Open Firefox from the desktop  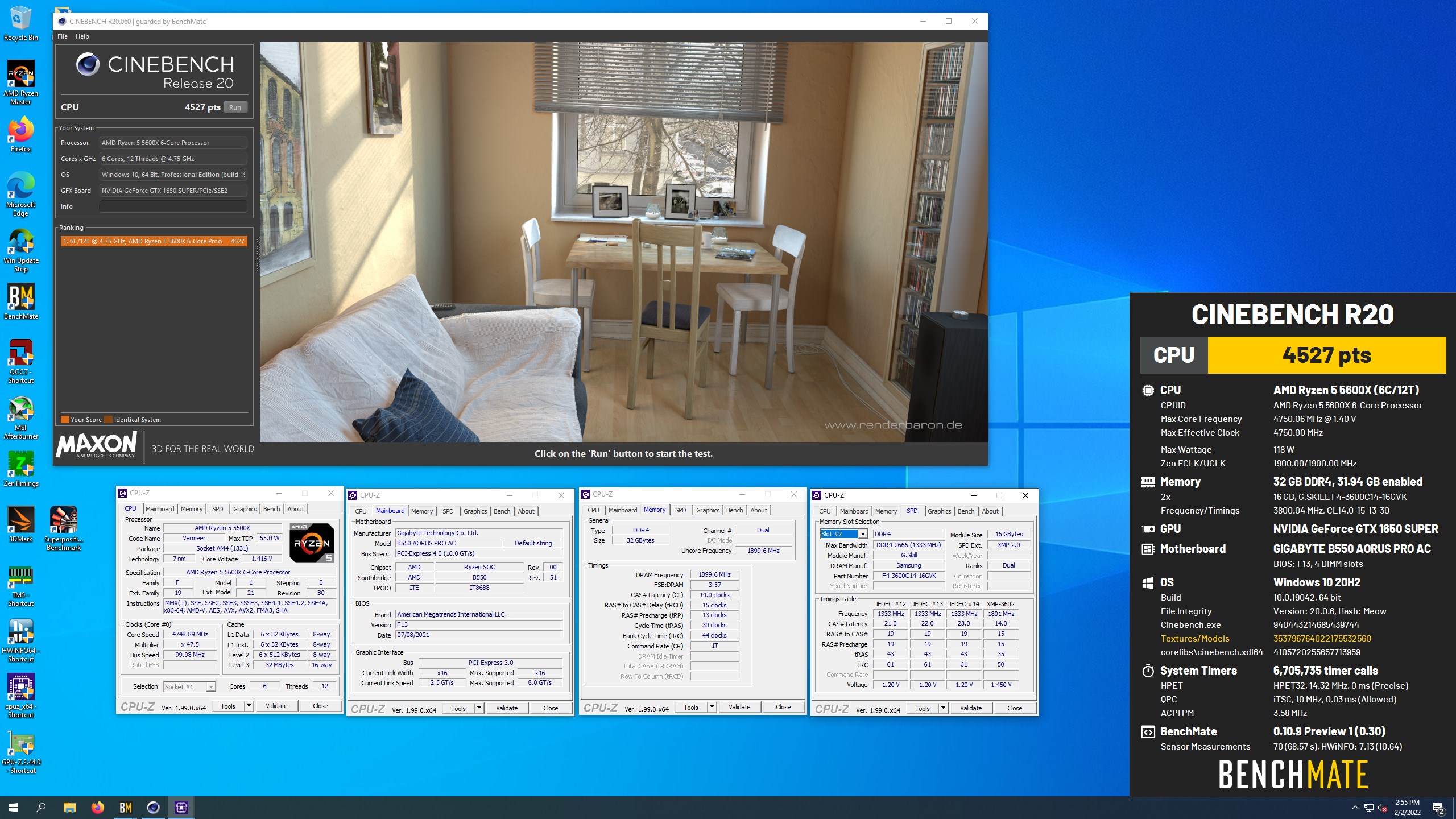point(20,135)
